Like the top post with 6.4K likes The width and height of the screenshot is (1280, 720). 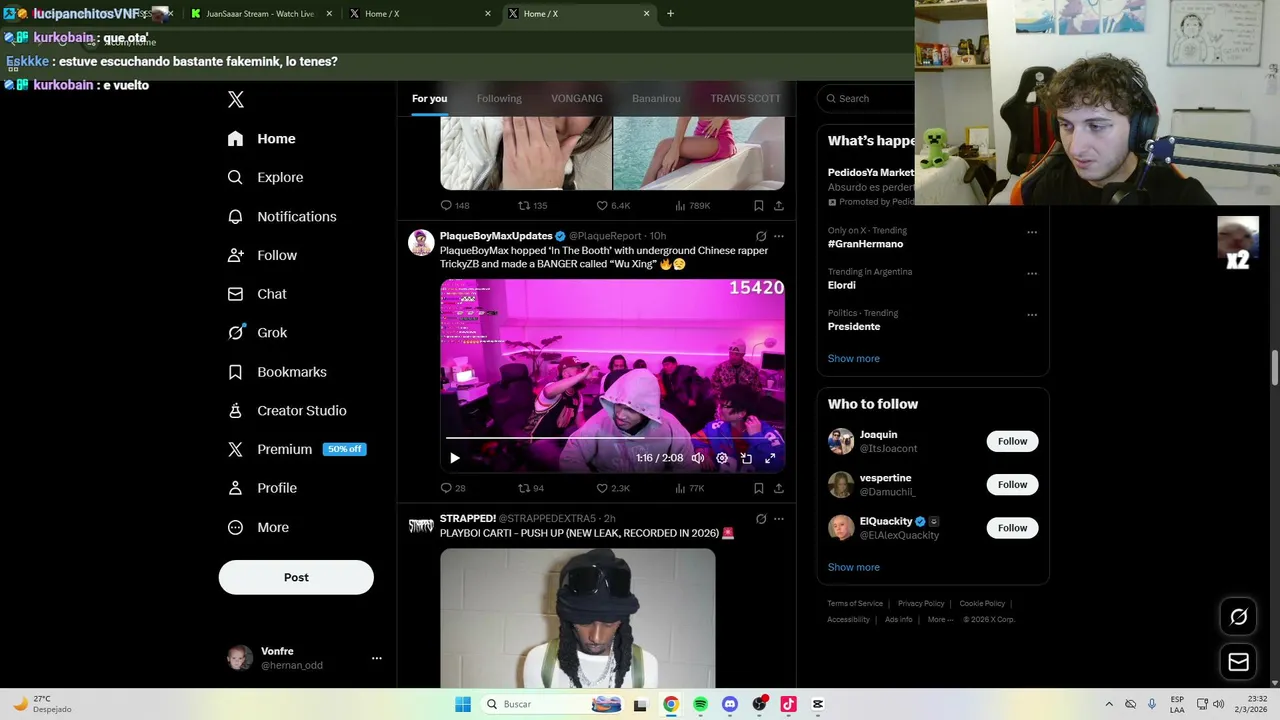pos(613,205)
